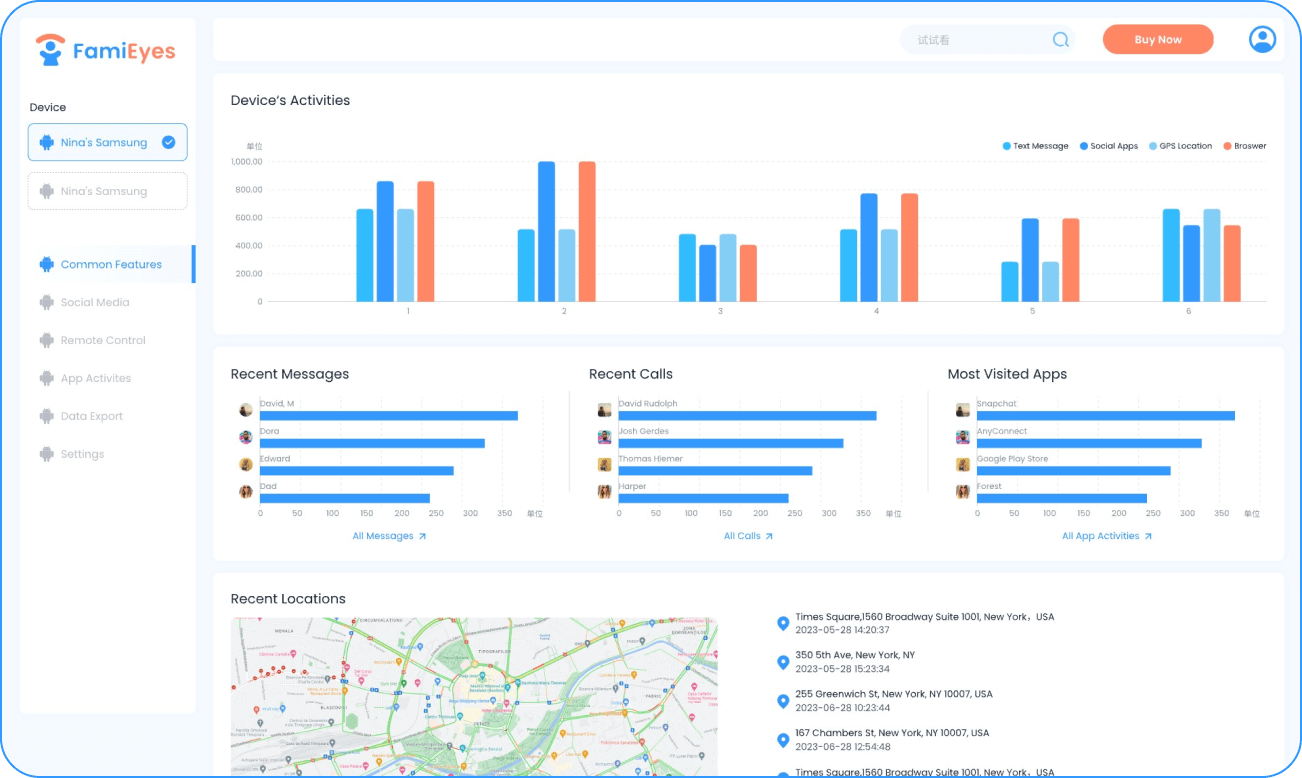Click Thomas Hiemer avatar in Recent Calls
Viewport: 1302px width, 778px height.
click(605, 464)
